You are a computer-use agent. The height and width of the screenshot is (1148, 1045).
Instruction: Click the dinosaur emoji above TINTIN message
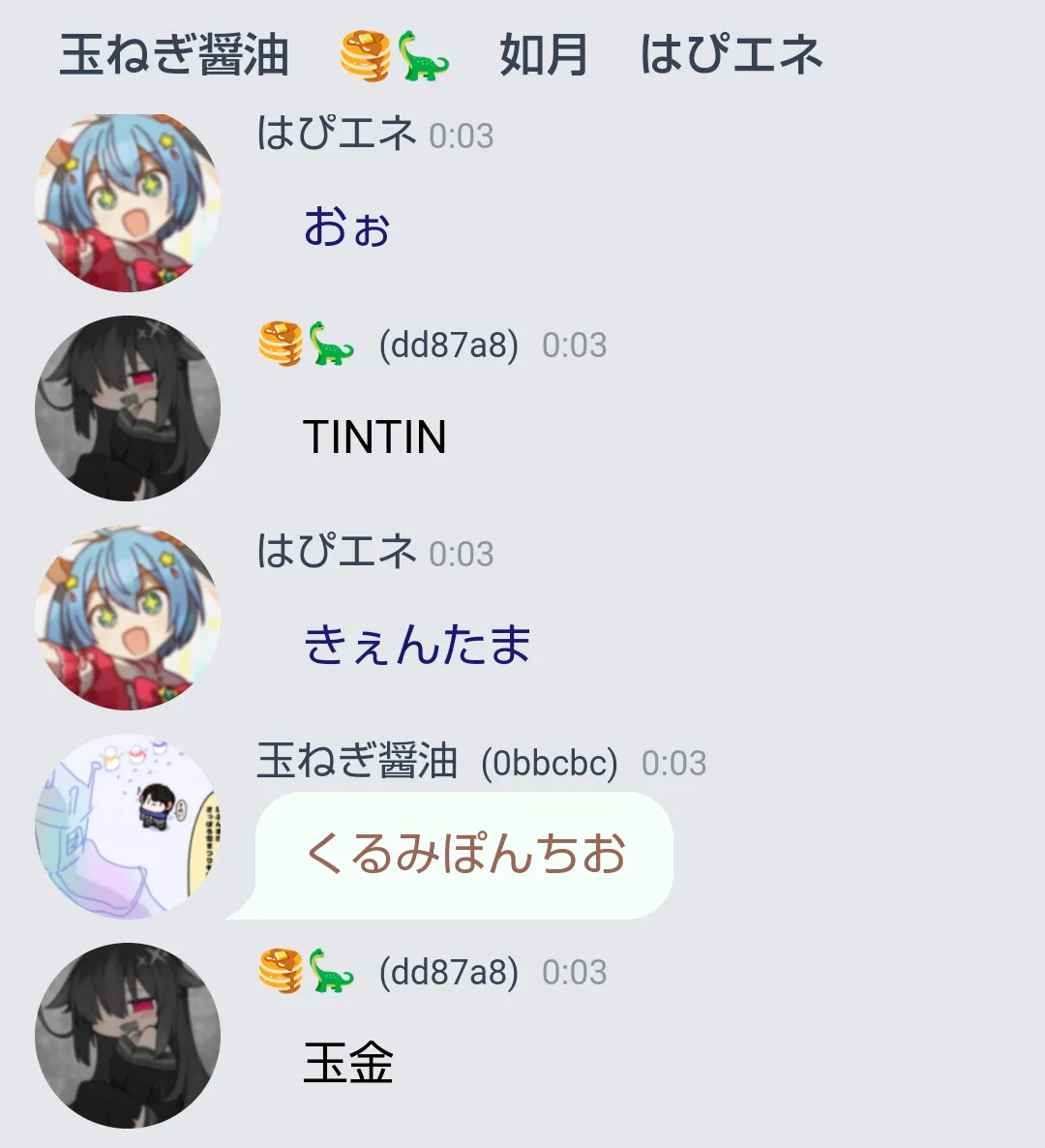coord(331,344)
